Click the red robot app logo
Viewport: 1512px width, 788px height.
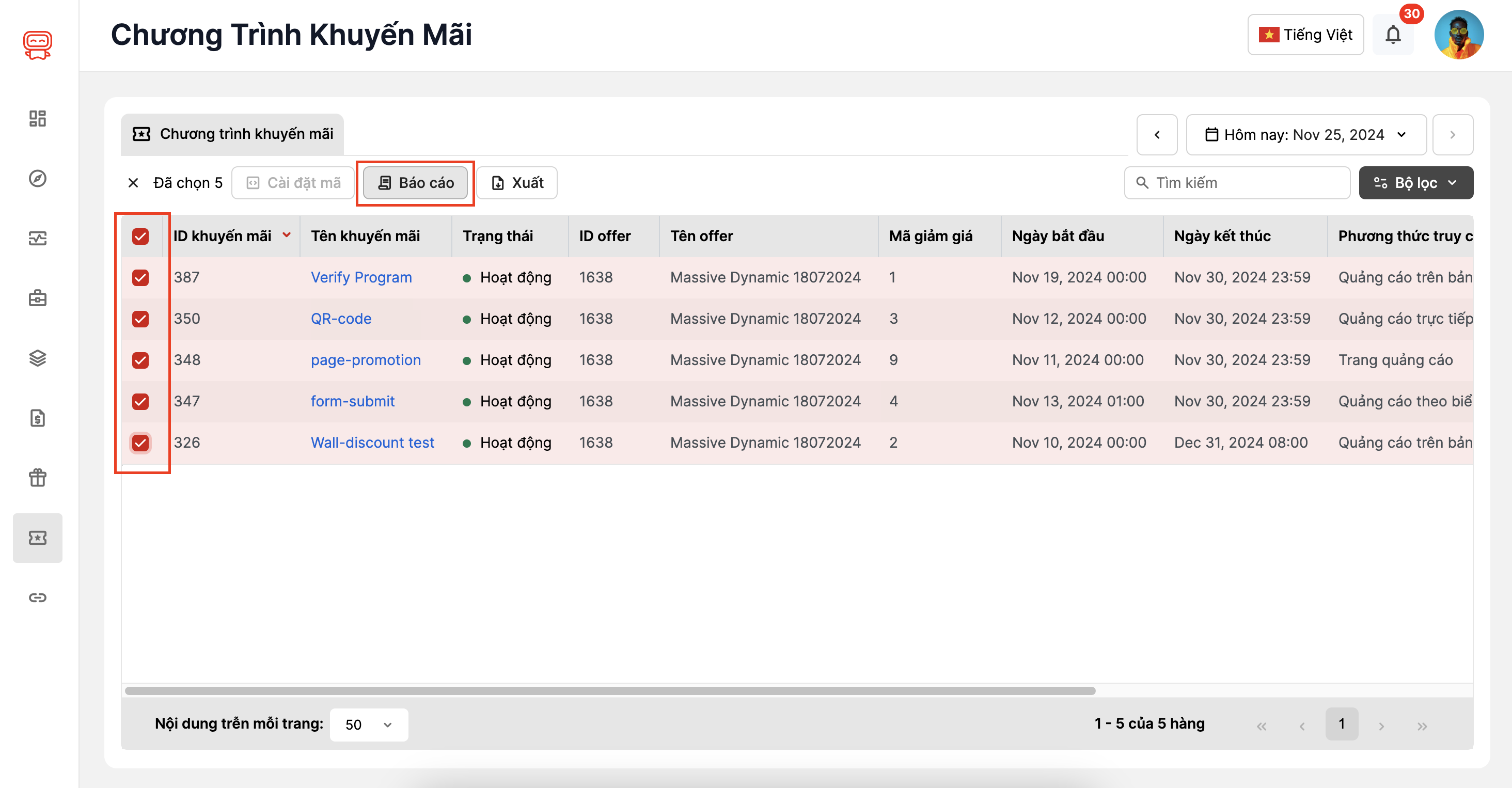(x=38, y=45)
